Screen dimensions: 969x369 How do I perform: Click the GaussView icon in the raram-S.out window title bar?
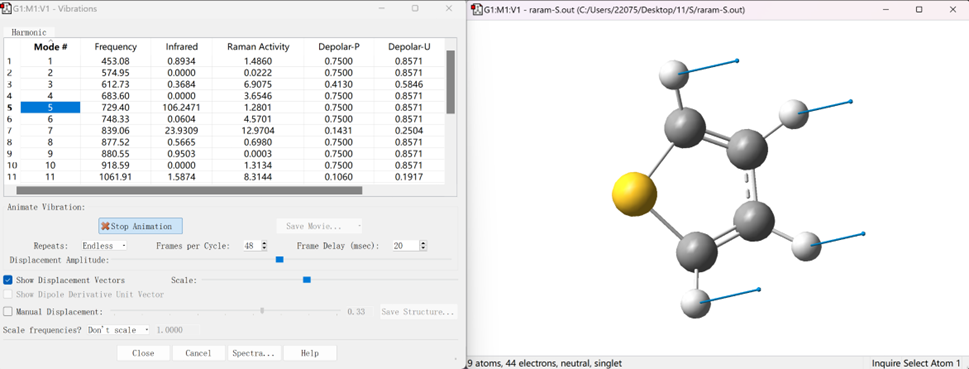point(476,9)
